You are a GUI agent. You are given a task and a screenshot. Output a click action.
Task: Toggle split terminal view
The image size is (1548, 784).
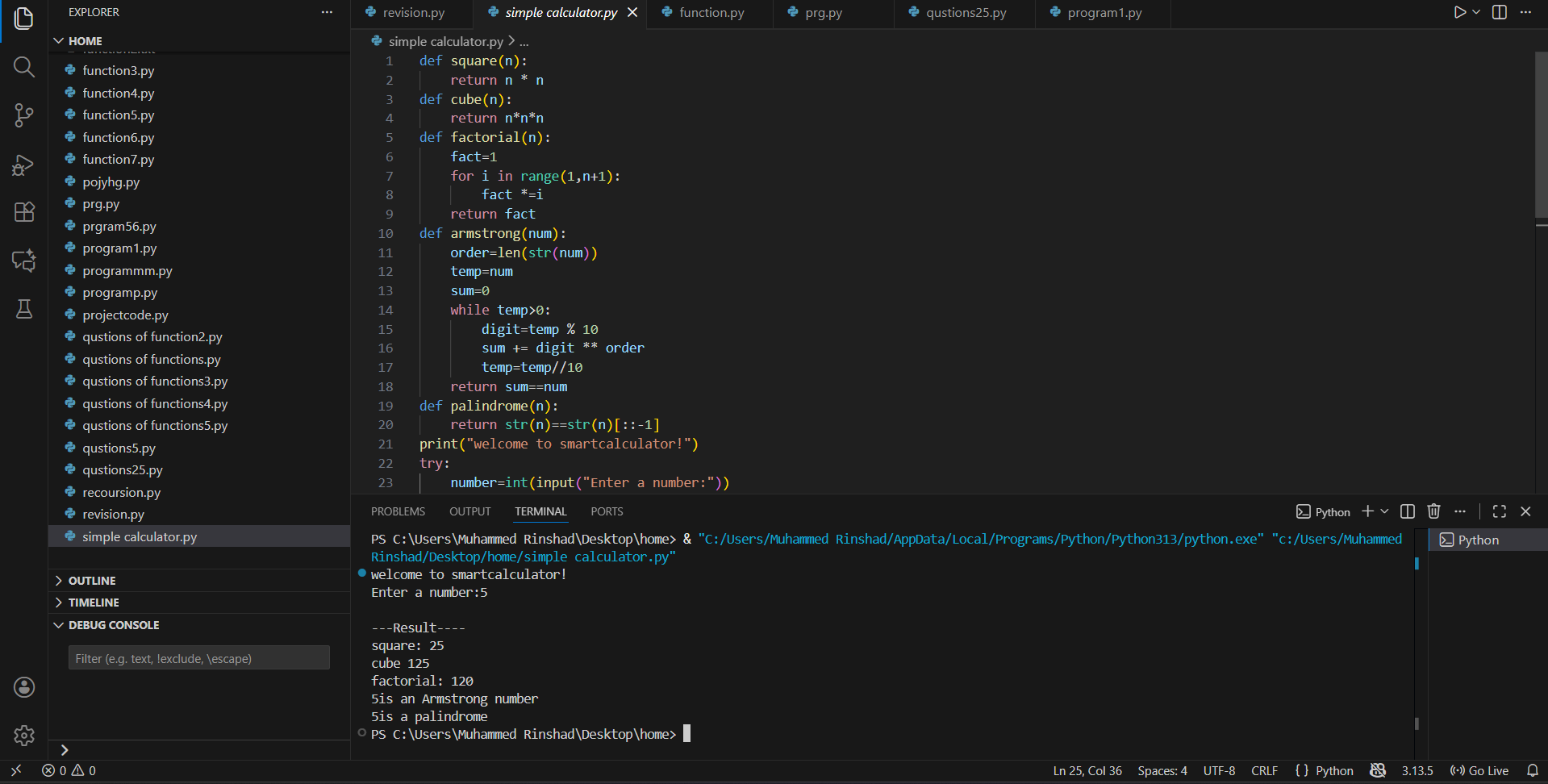[x=1407, y=511]
